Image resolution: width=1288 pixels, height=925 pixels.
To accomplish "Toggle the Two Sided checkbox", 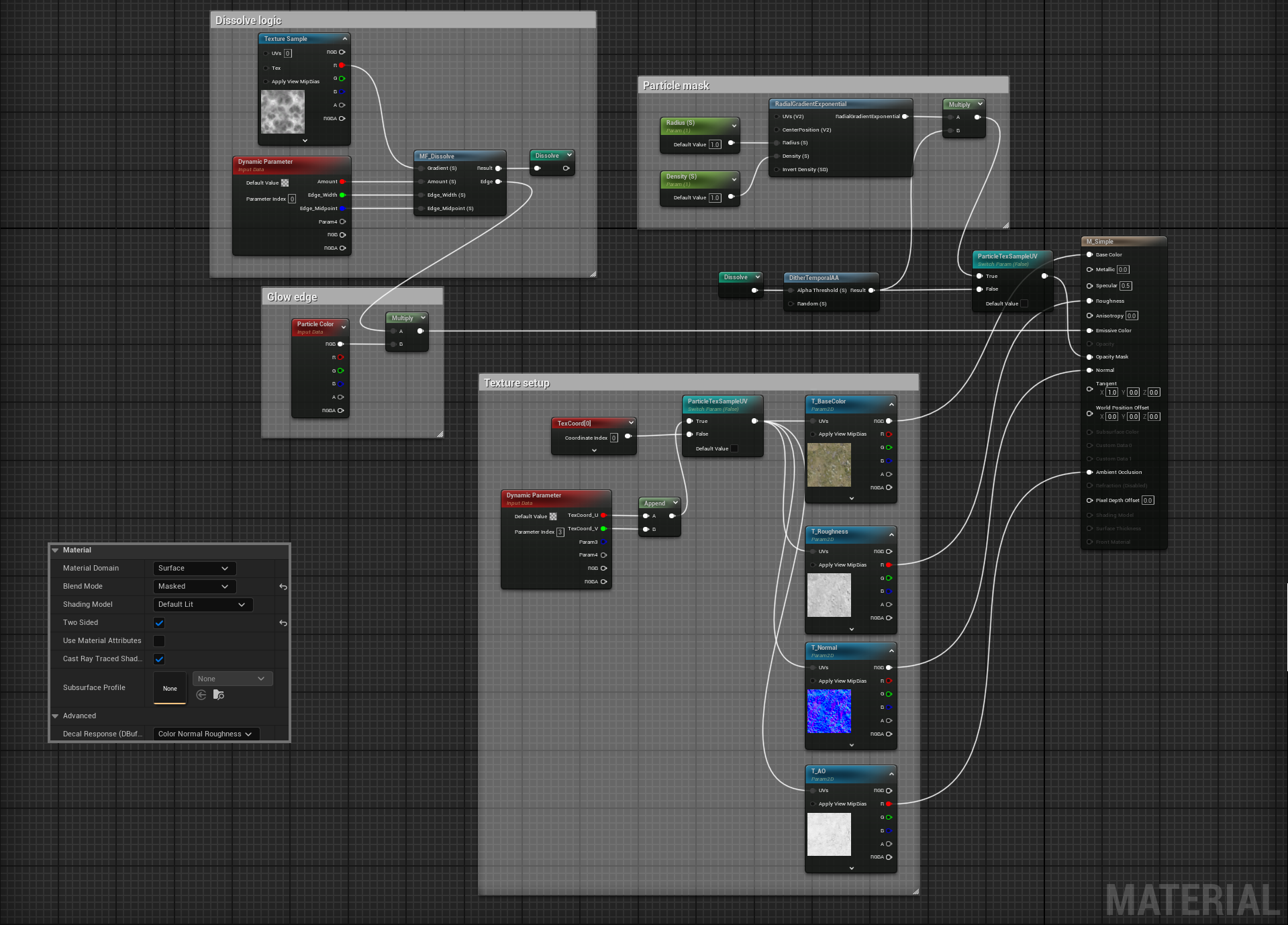I will (159, 623).
